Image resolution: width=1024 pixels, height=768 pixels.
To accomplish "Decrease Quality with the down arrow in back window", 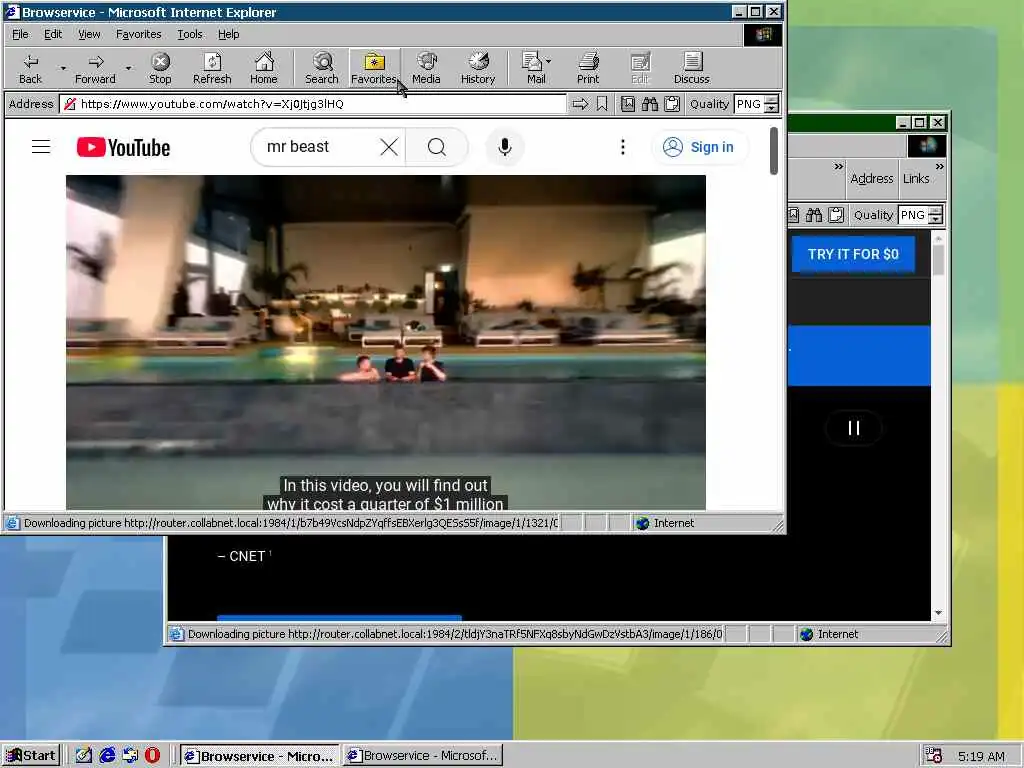I will tap(936, 219).
